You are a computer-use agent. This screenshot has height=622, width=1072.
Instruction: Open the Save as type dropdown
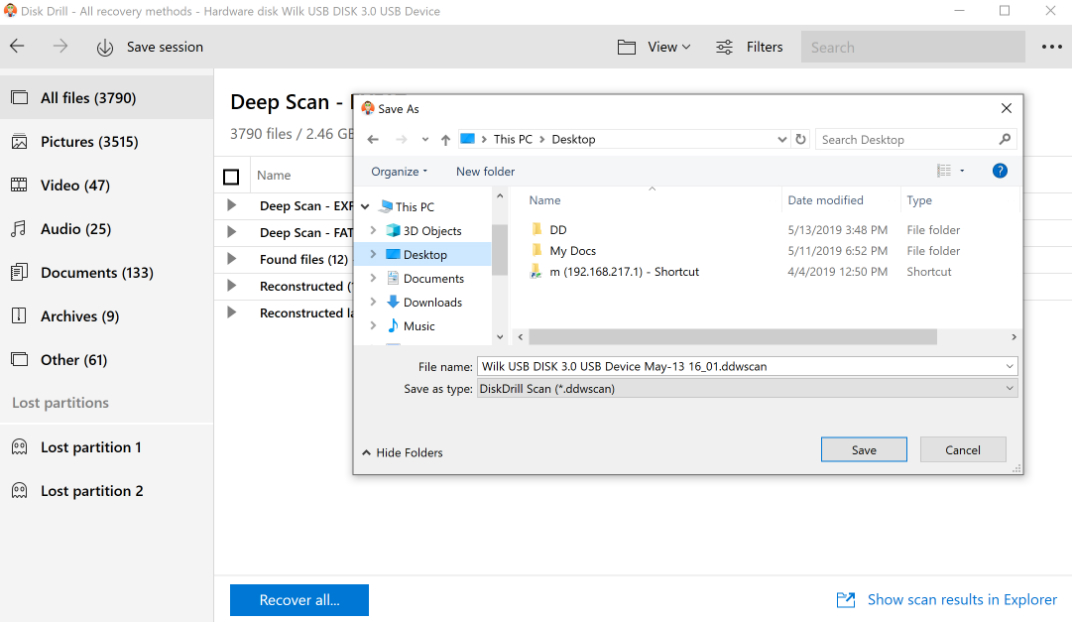[1009, 388]
